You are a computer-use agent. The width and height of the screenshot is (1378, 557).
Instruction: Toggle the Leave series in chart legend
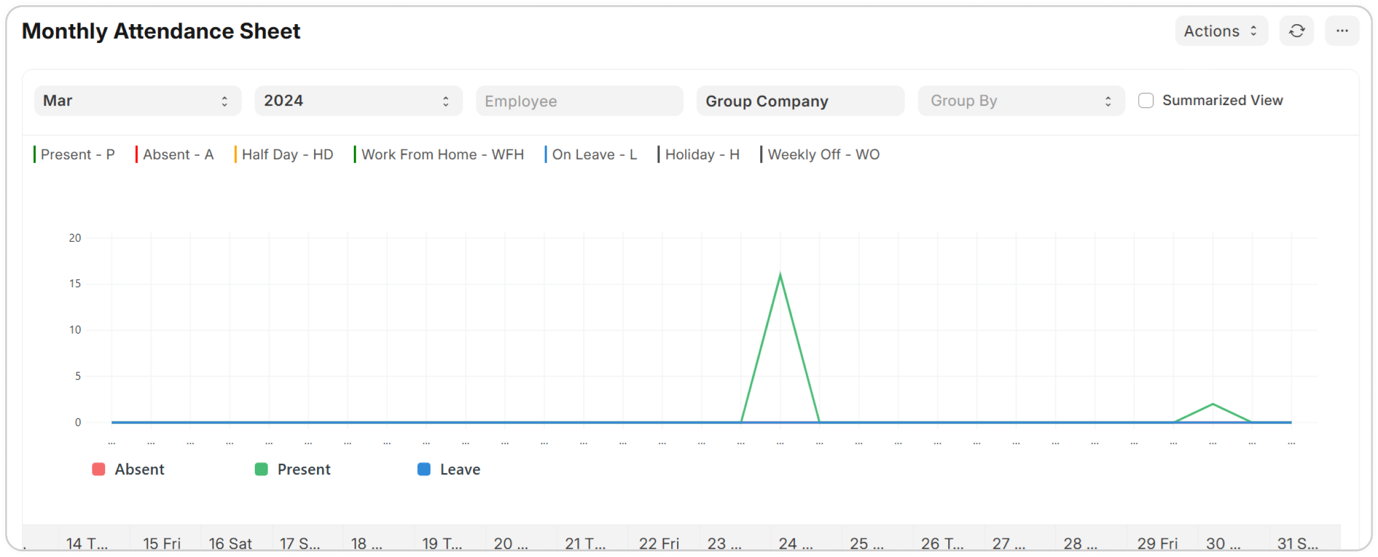pos(459,469)
